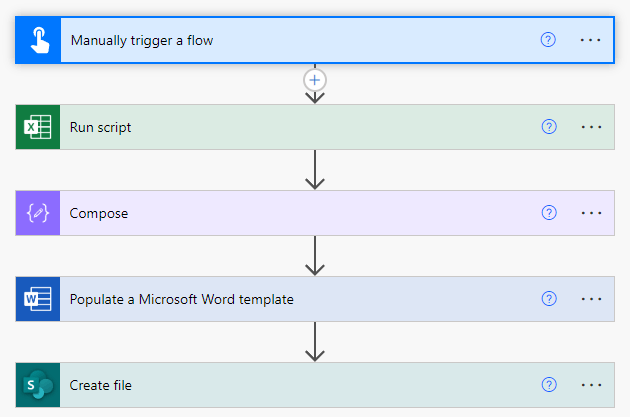Open help for Run script step

548,127
